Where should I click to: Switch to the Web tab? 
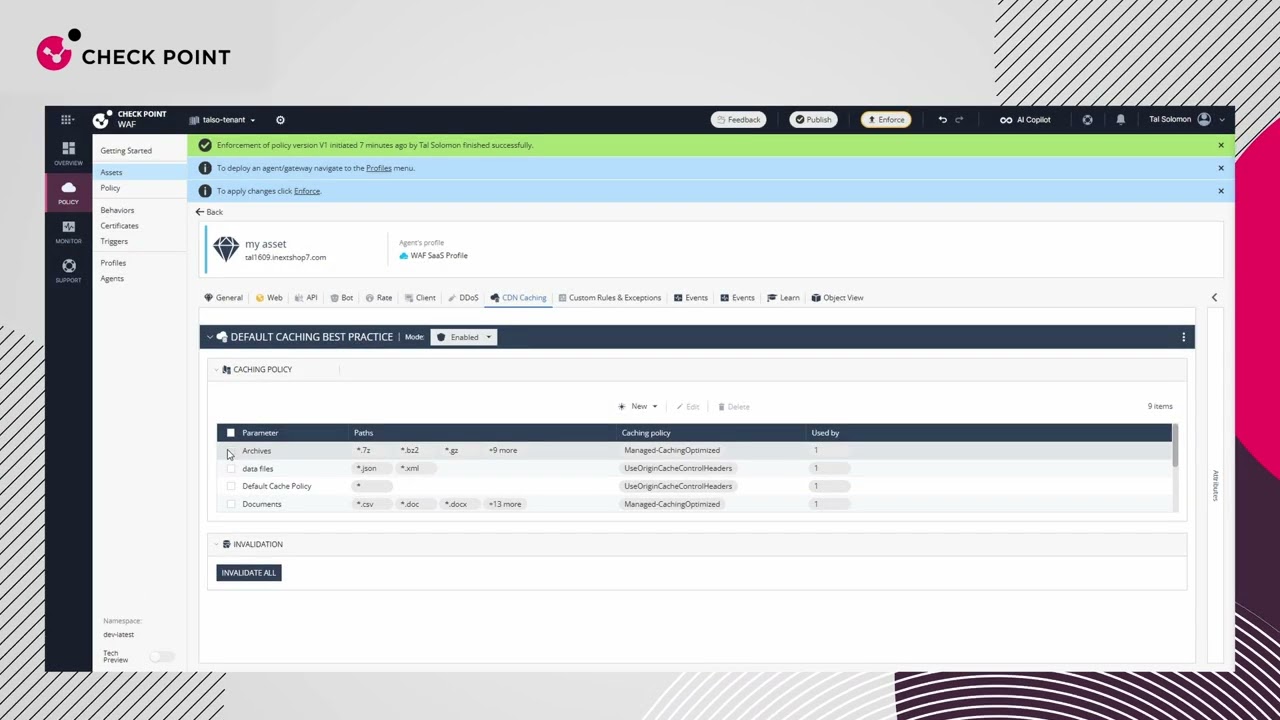(269, 298)
